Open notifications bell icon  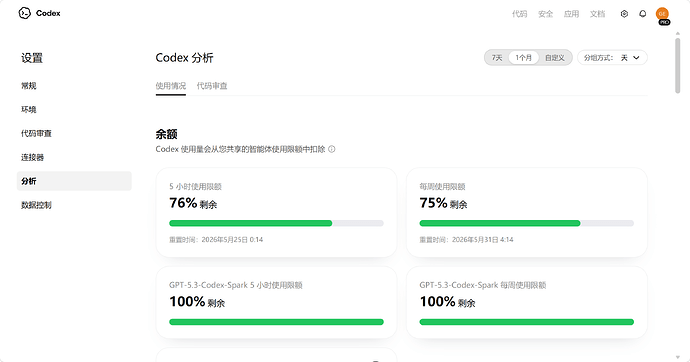[642, 14]
